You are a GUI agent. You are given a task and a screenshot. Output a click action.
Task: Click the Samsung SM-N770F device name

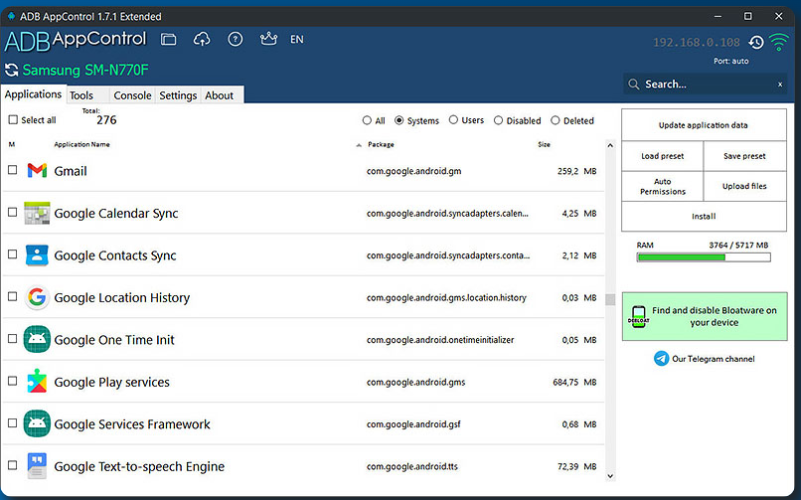85,70
